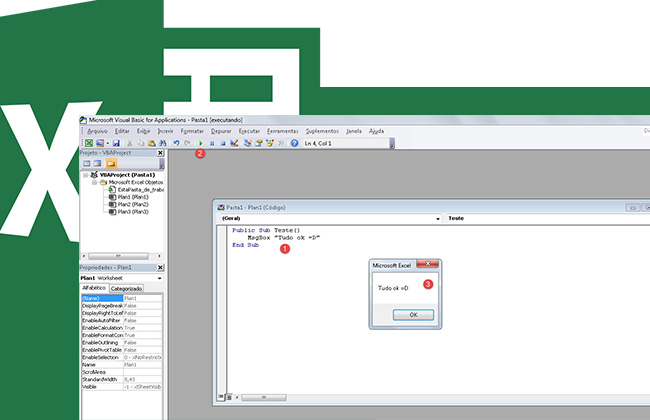Open Find with the binoculars icon
This screenshot has height=420, width=650.
click(162, 143)
